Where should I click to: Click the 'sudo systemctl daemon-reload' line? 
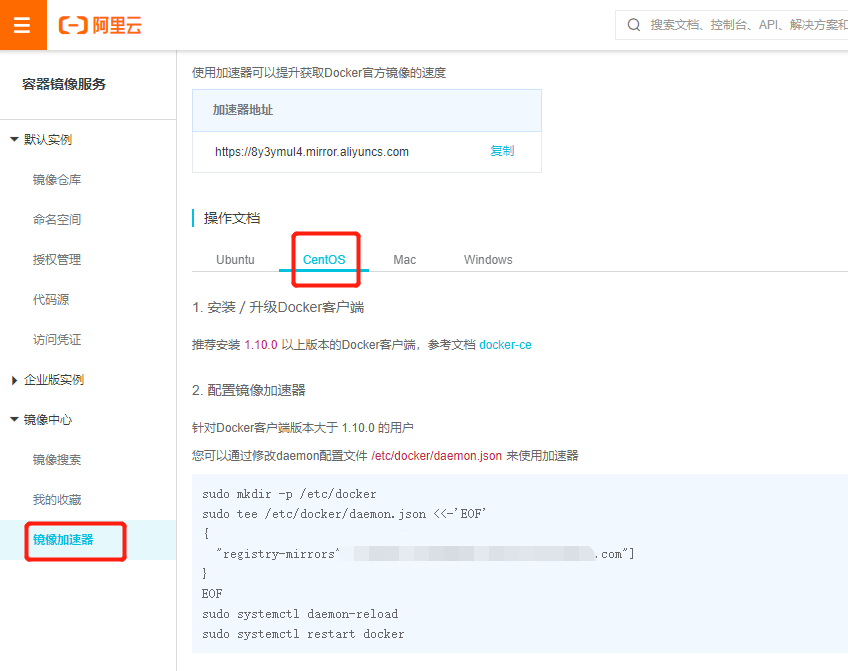300,614
